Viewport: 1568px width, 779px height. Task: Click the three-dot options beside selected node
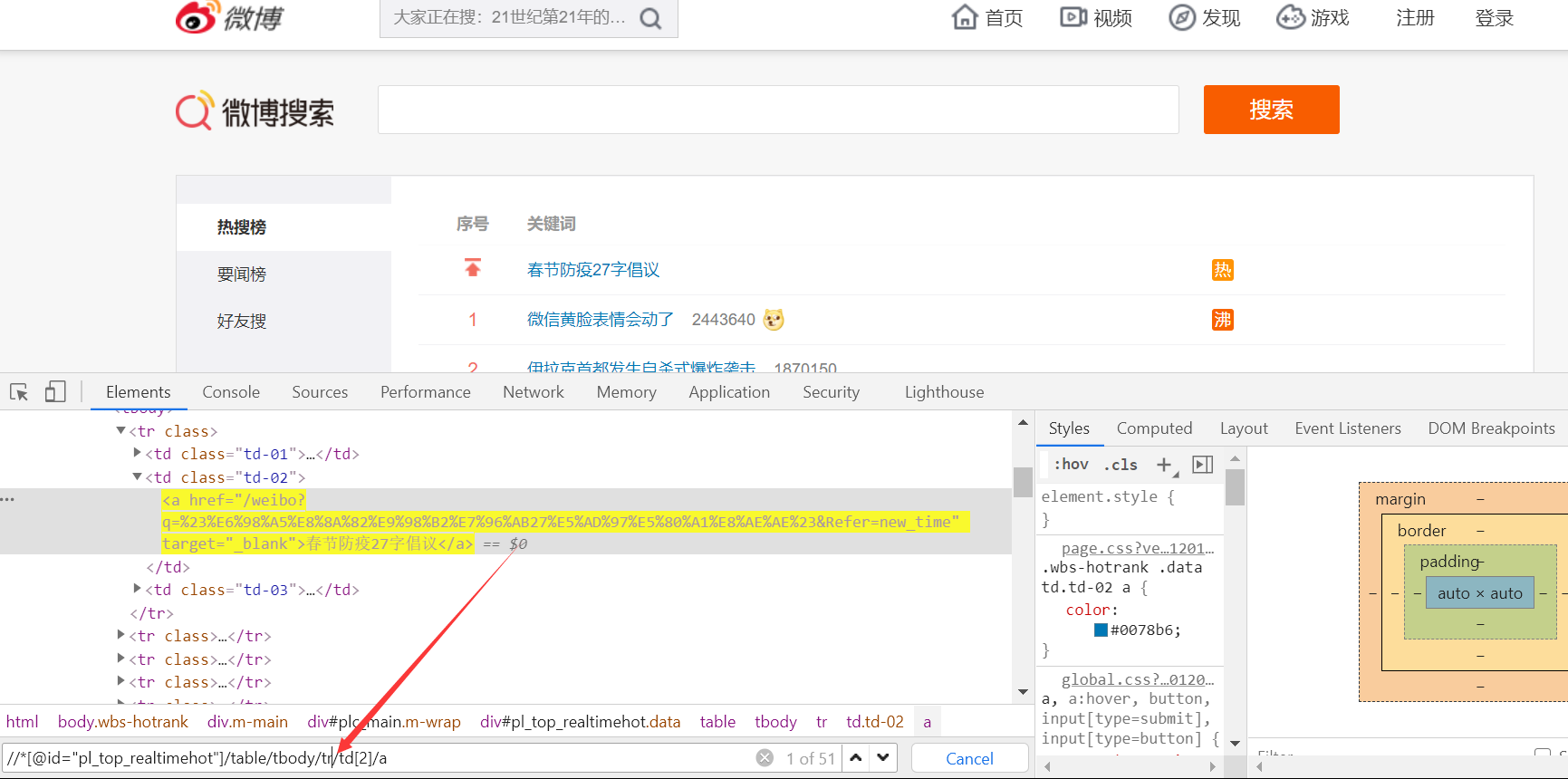[x=8, y=500]
